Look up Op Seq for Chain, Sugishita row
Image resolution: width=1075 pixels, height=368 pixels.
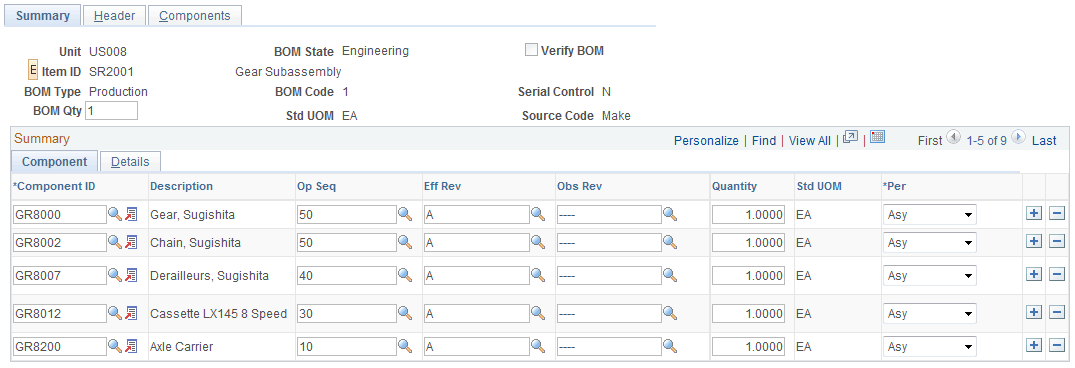click(x=405, y=242)
